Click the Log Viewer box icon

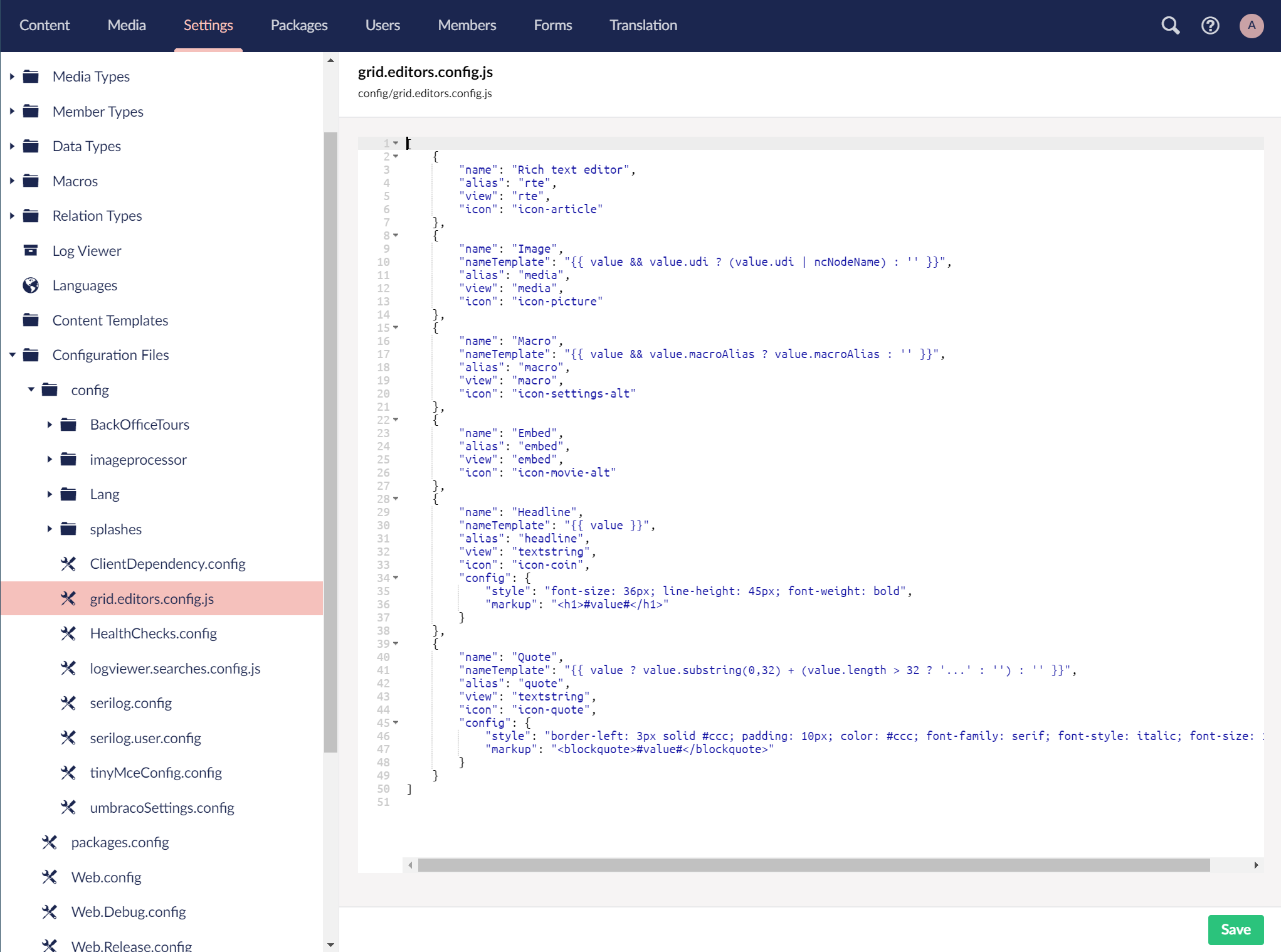point(31,251)
